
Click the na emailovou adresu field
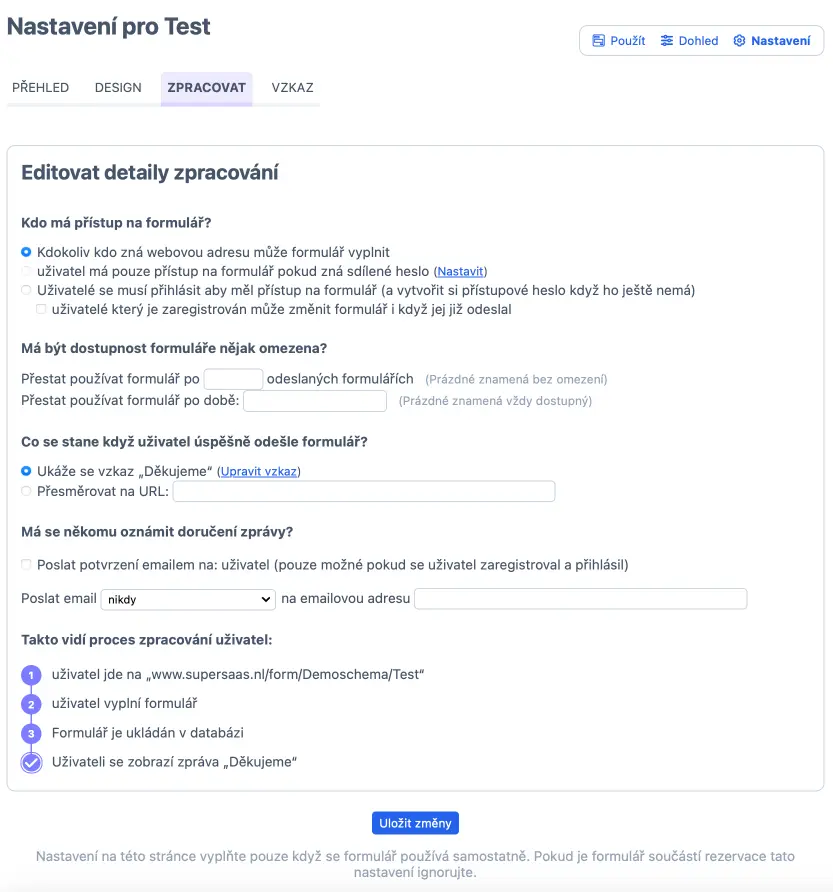[580, 598]
